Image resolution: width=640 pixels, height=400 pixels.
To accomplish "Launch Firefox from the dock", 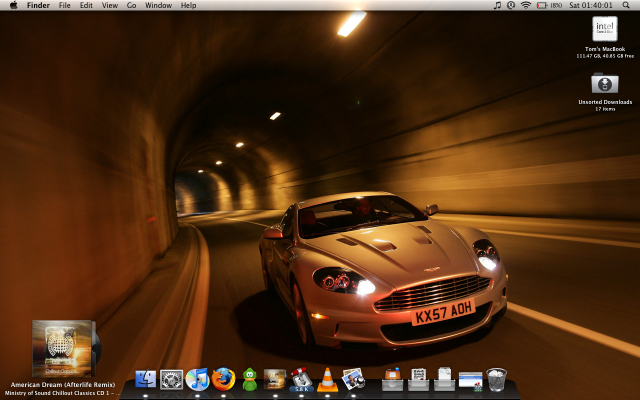I will pos(223,379).
